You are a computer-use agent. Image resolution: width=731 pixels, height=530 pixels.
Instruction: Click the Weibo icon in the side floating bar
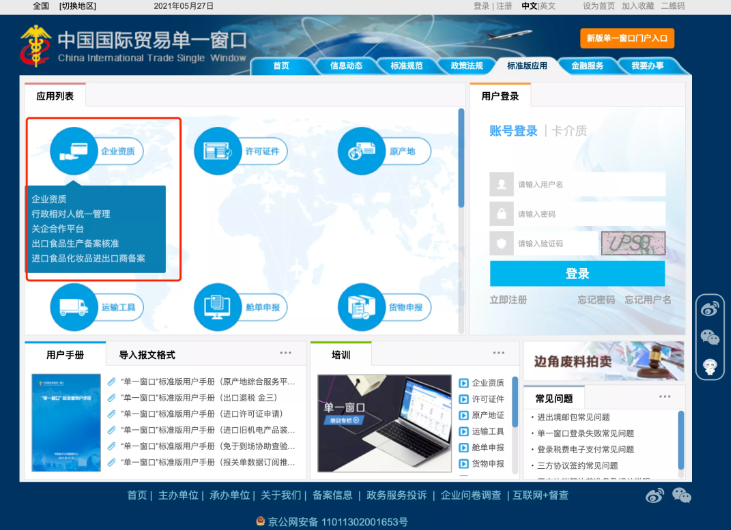coord(710,308)
